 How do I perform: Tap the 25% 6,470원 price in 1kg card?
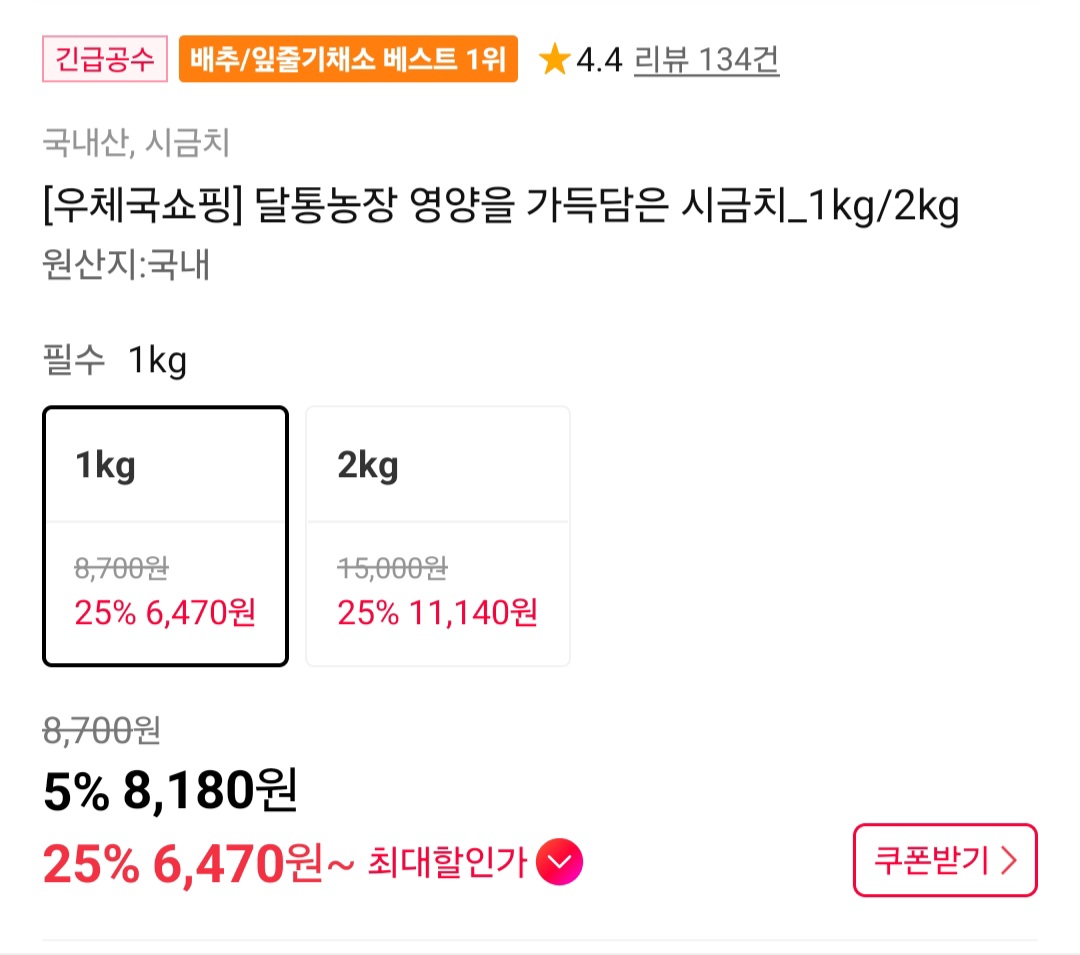165,612
